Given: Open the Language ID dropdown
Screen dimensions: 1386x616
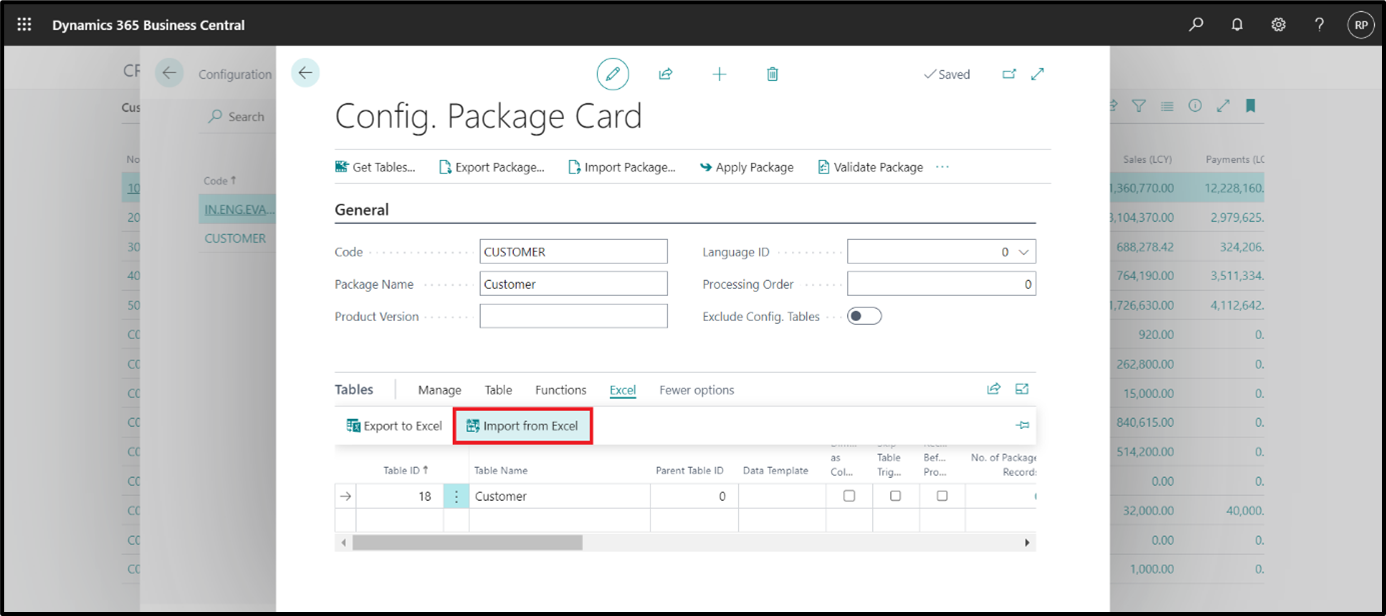Looking at the screenshot, I should coord(1023,252).
